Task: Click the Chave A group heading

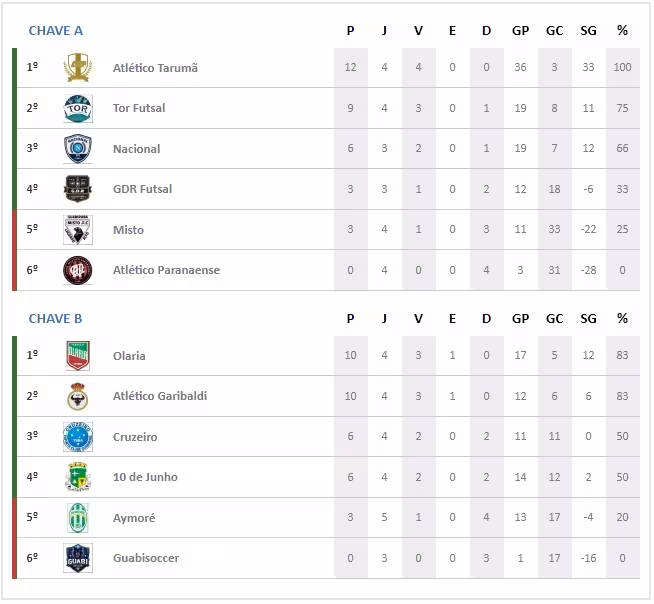Action: tap(56, 31)
